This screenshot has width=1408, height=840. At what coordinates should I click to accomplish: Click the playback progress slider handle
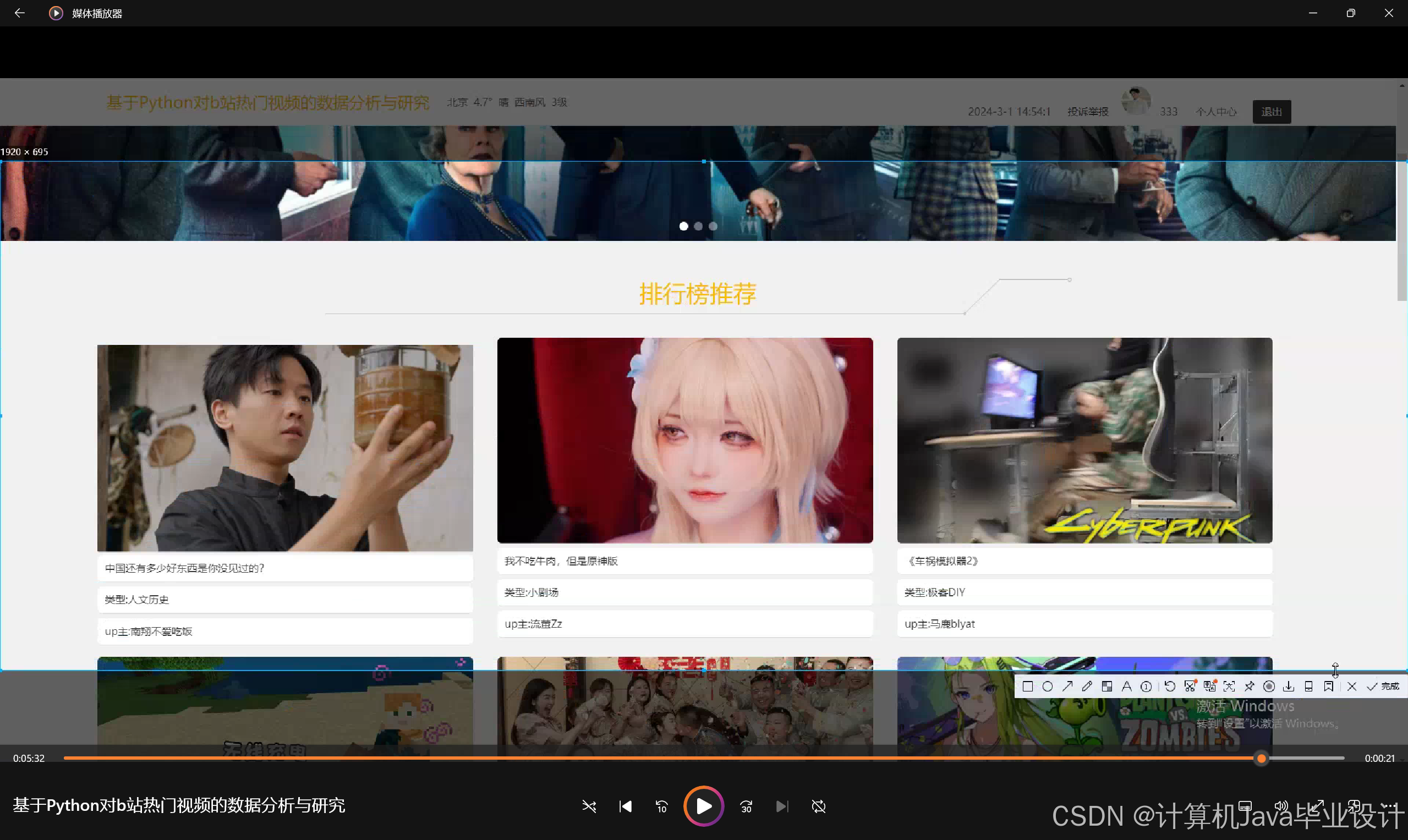1262,759
